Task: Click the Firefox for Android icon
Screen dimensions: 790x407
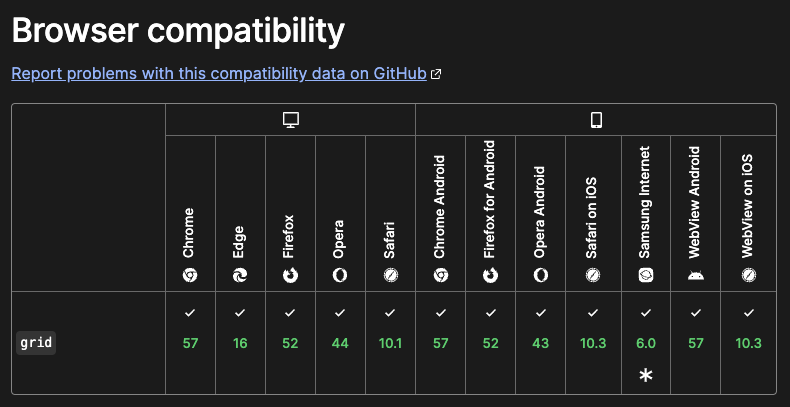Action: point(490,275)
